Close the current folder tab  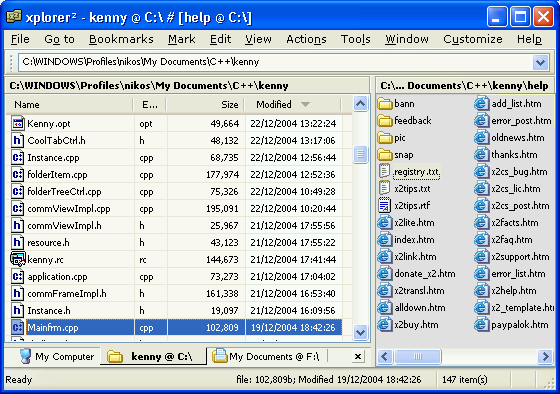click(x=358, y=356)
